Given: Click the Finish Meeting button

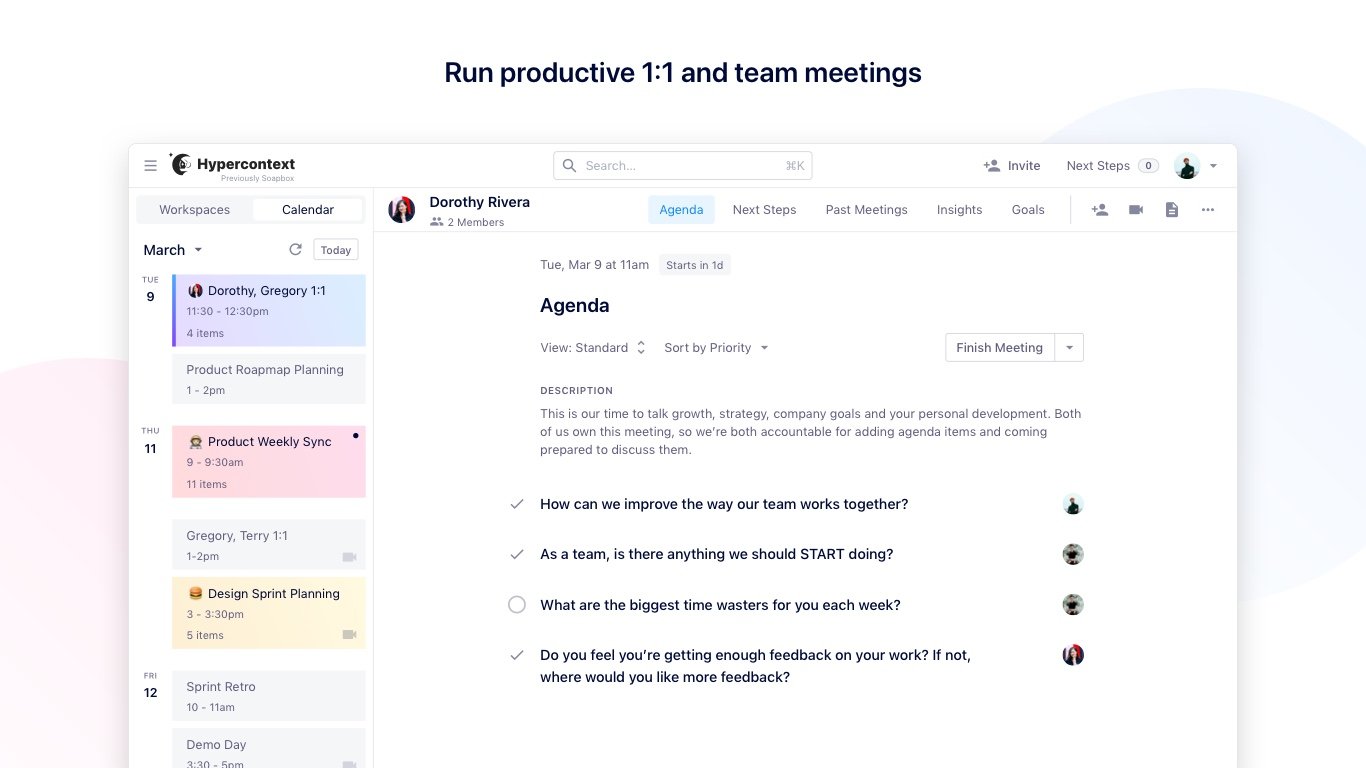Looking at the screenshot, I should (999, 348).
